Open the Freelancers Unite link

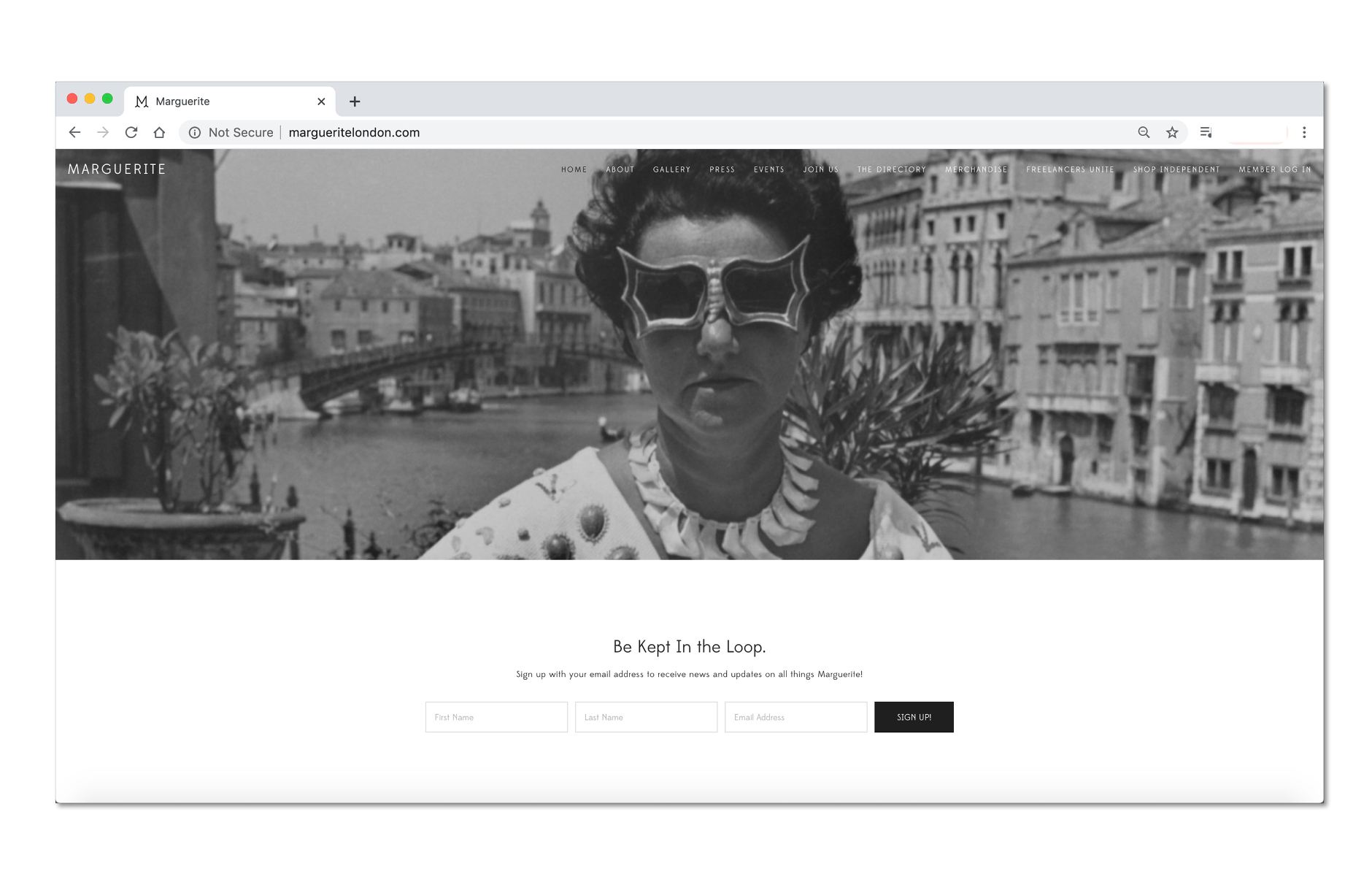pos(1070,169)
